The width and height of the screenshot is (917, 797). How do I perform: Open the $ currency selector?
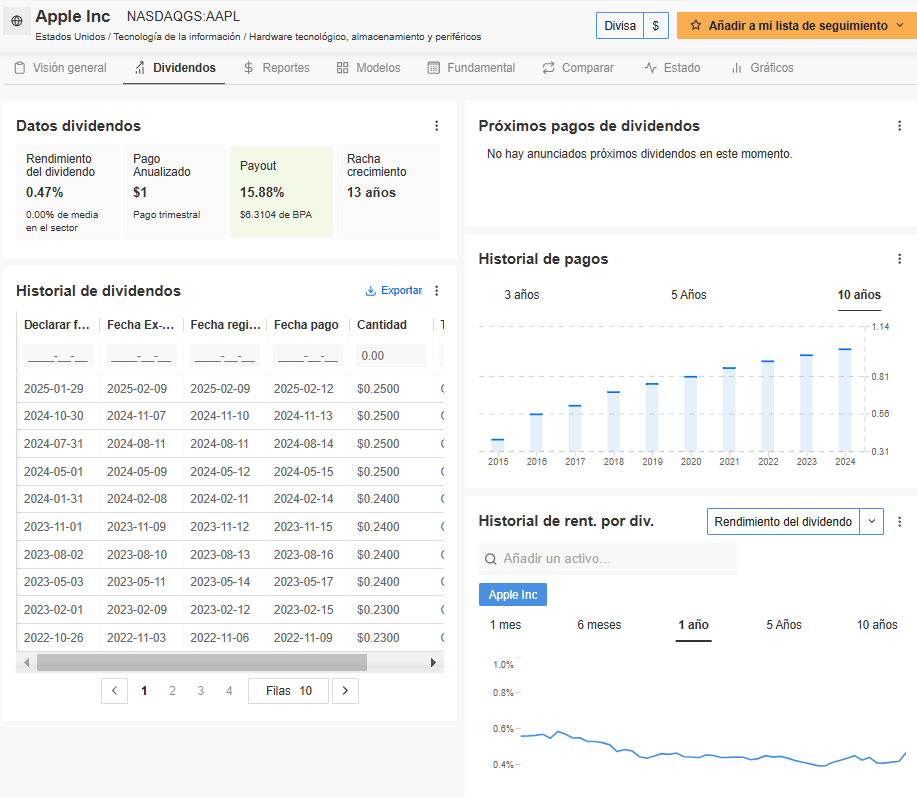(x=656, y=26)
